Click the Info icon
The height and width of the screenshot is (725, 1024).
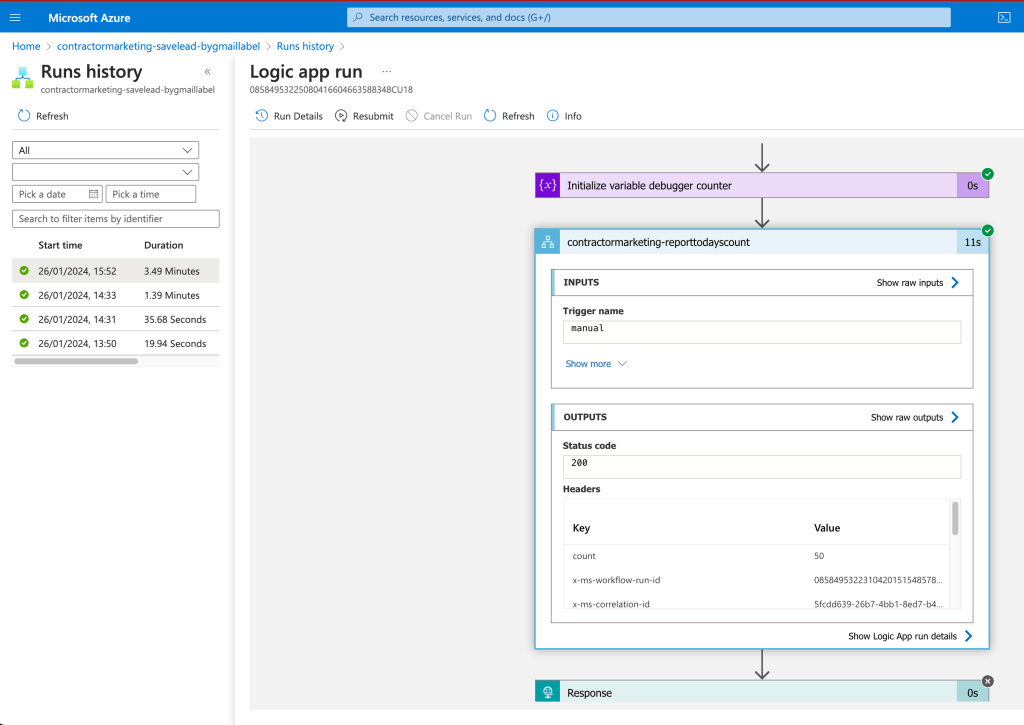[x=552, y=116]
